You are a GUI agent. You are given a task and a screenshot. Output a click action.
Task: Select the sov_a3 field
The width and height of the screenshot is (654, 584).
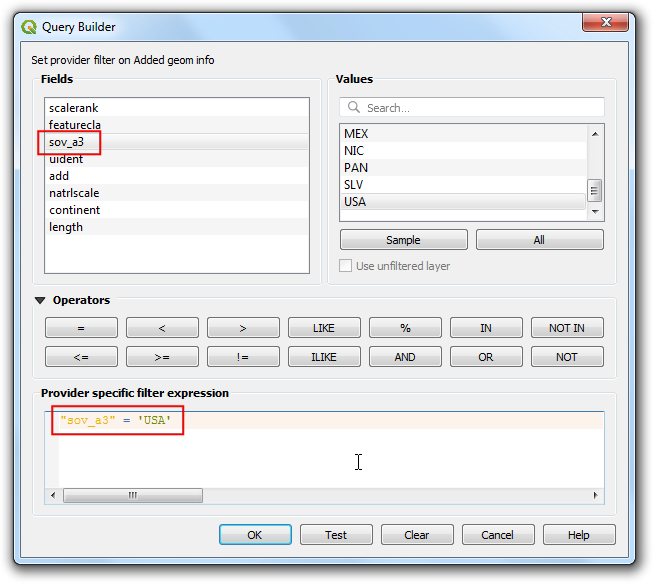67,142
